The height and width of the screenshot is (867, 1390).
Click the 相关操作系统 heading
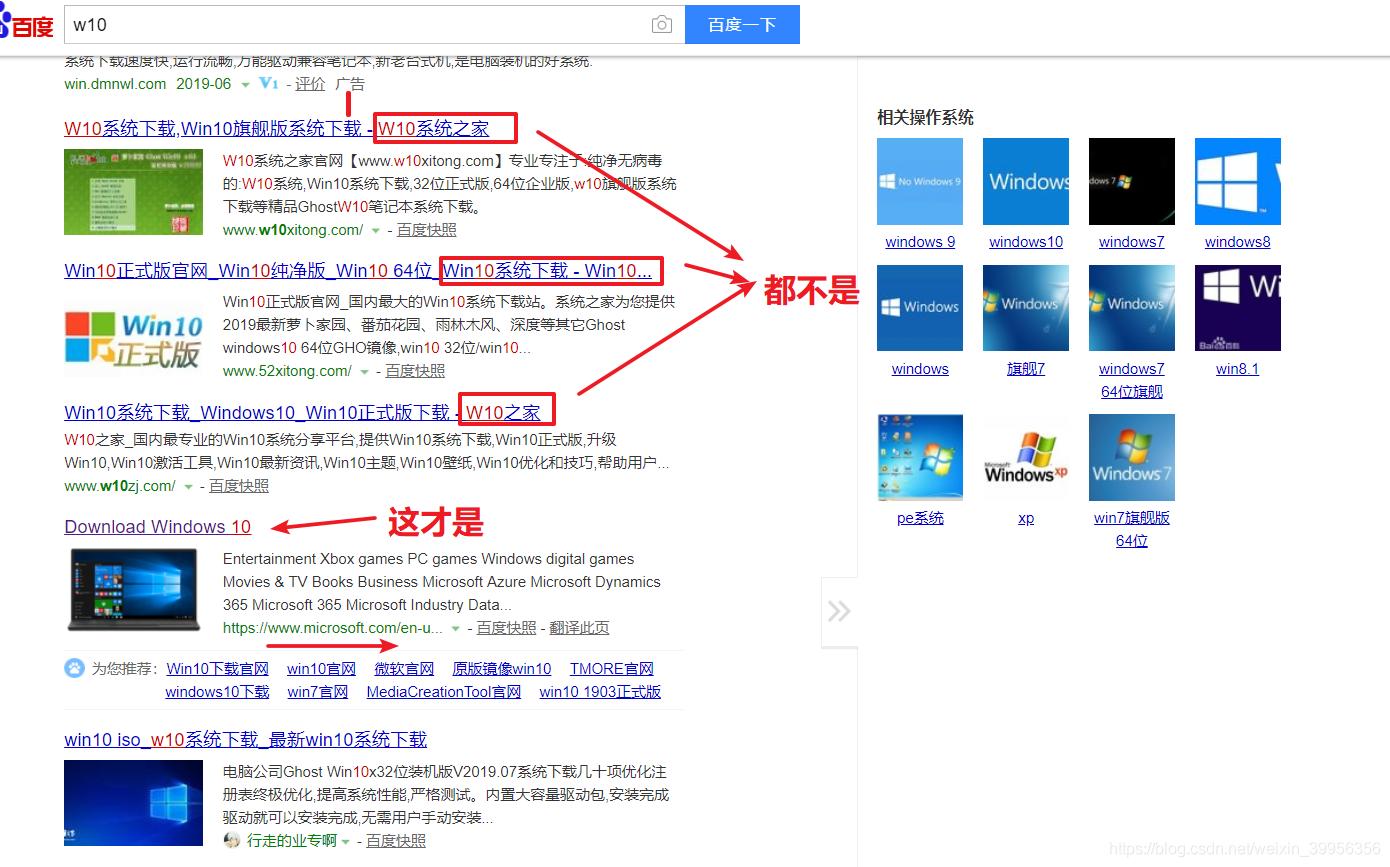pos(925,118)
